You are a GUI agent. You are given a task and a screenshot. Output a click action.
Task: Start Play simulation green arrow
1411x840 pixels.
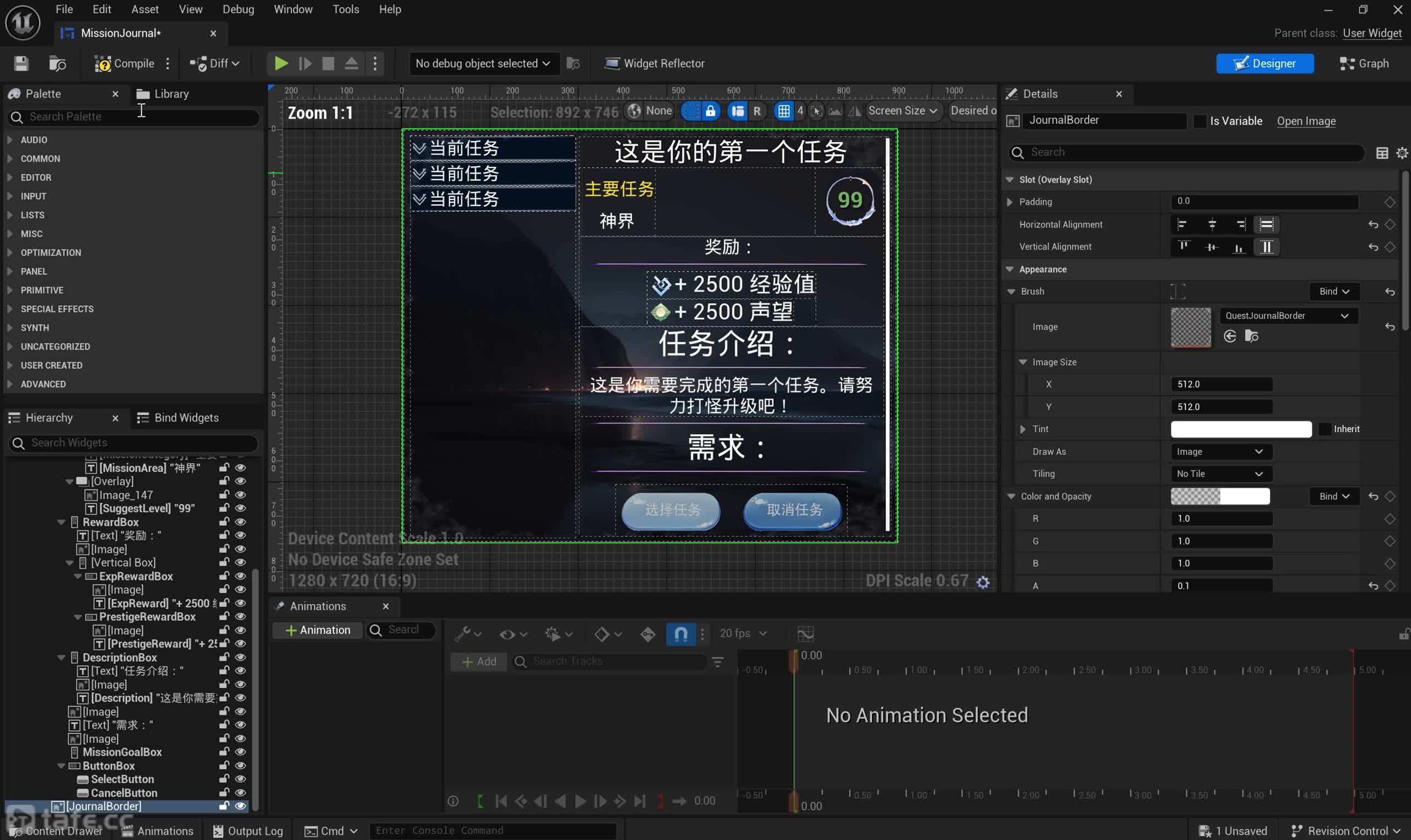281,63
